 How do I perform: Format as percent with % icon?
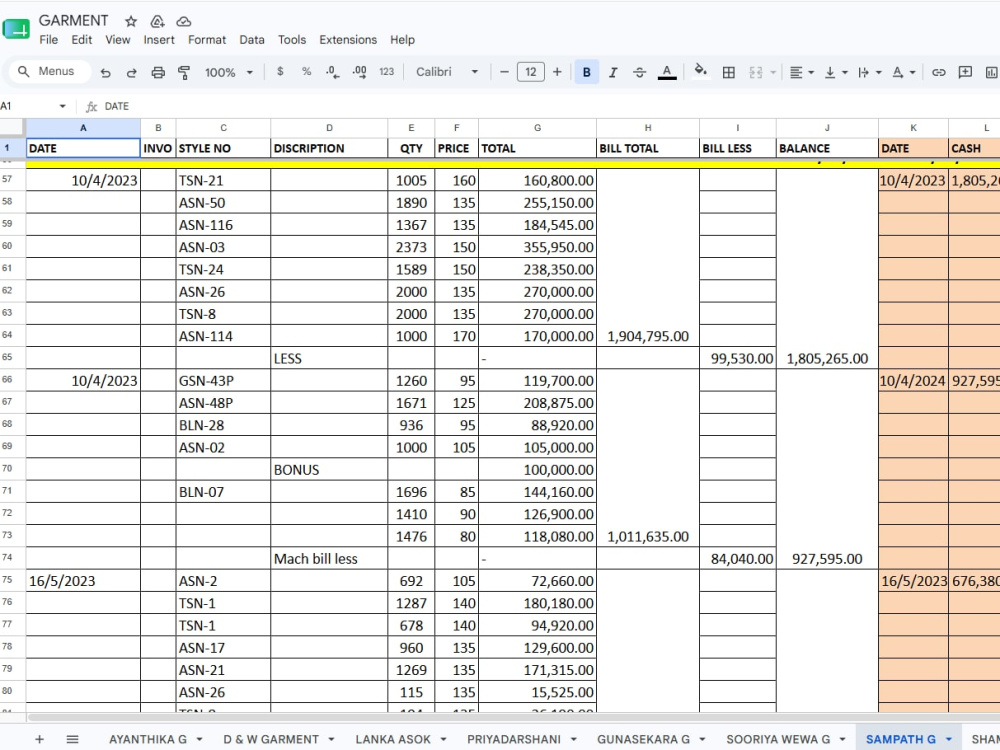(306, 71)
